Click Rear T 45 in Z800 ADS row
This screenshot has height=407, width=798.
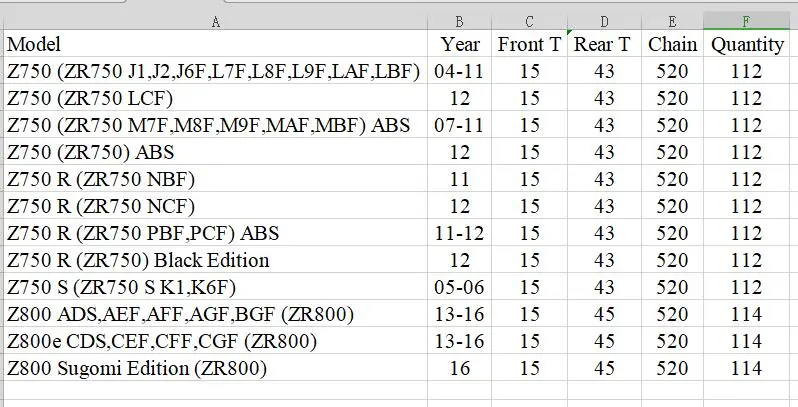tap(604, 314)
